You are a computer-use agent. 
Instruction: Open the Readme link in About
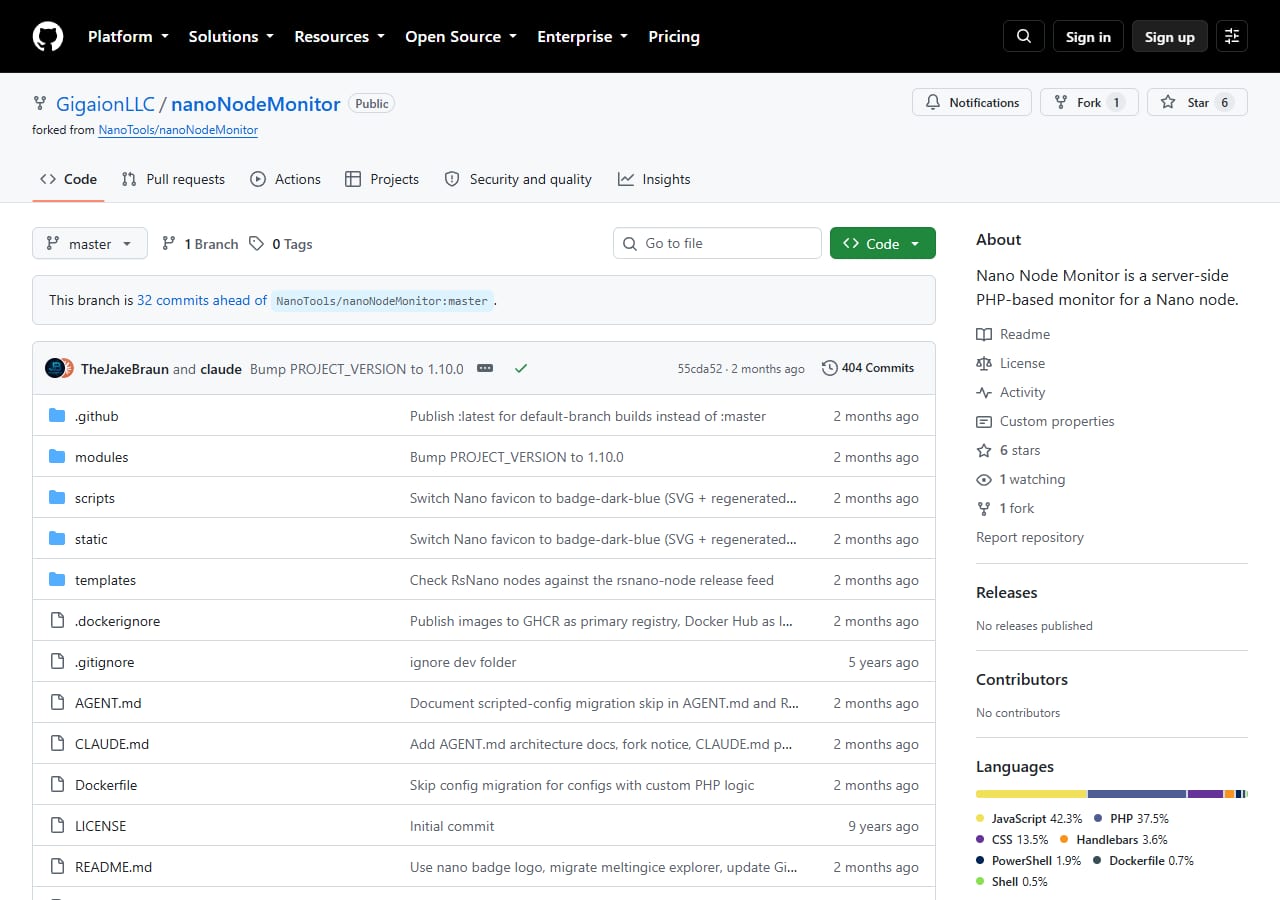click(1013, 334)
